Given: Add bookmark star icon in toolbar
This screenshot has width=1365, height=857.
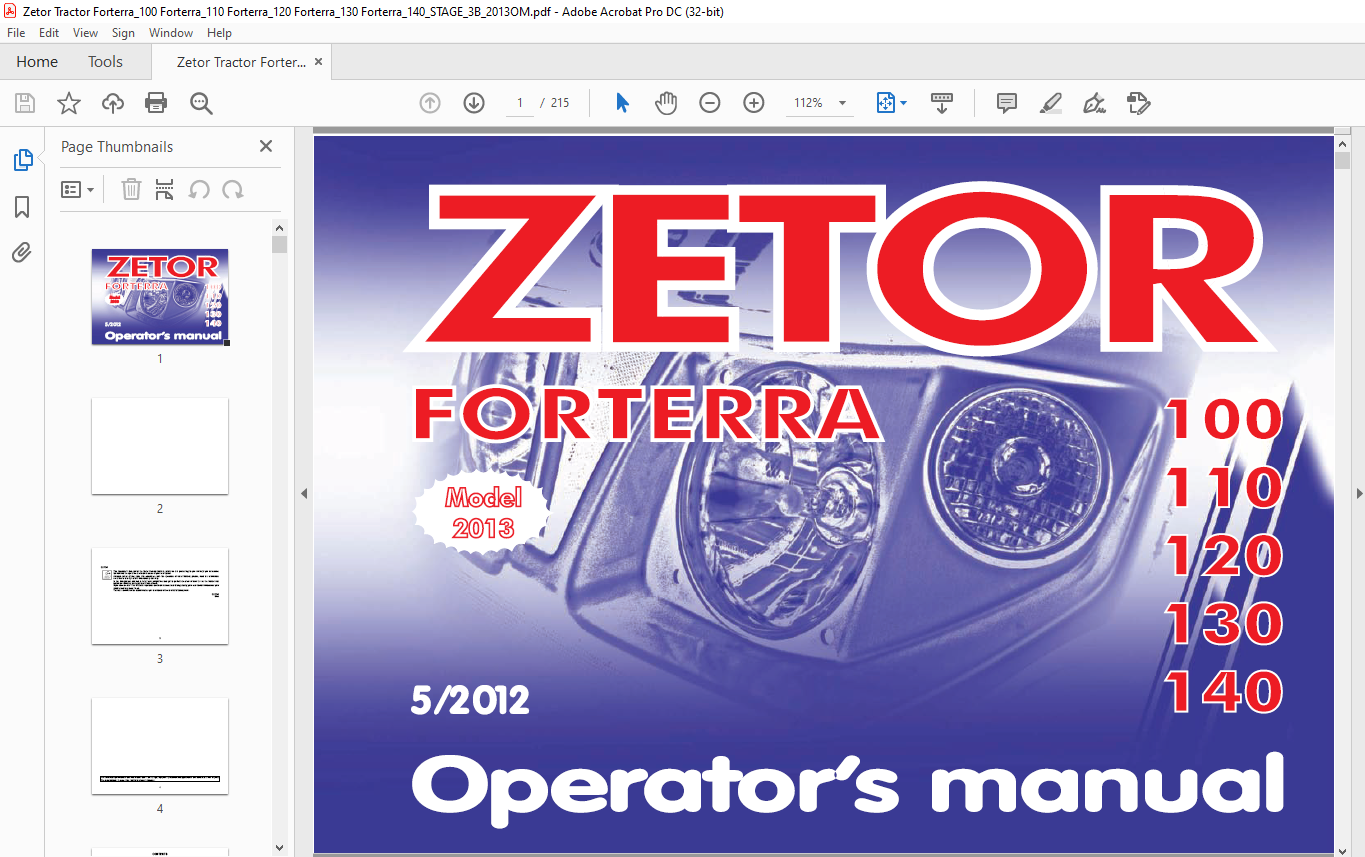Looking at the screenshot, I should [69, 103].
